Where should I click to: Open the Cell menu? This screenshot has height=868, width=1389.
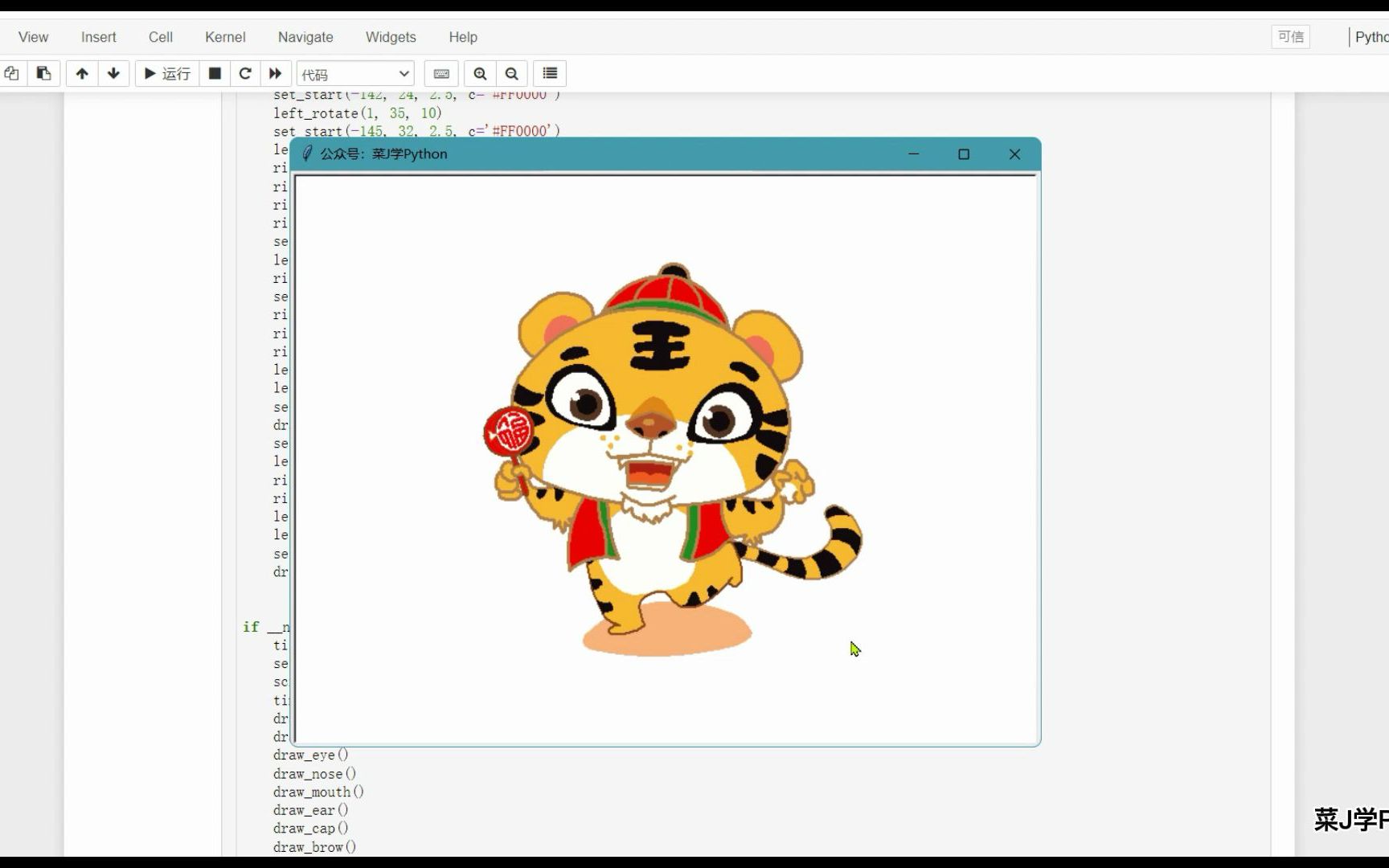(x=160, y=37)
